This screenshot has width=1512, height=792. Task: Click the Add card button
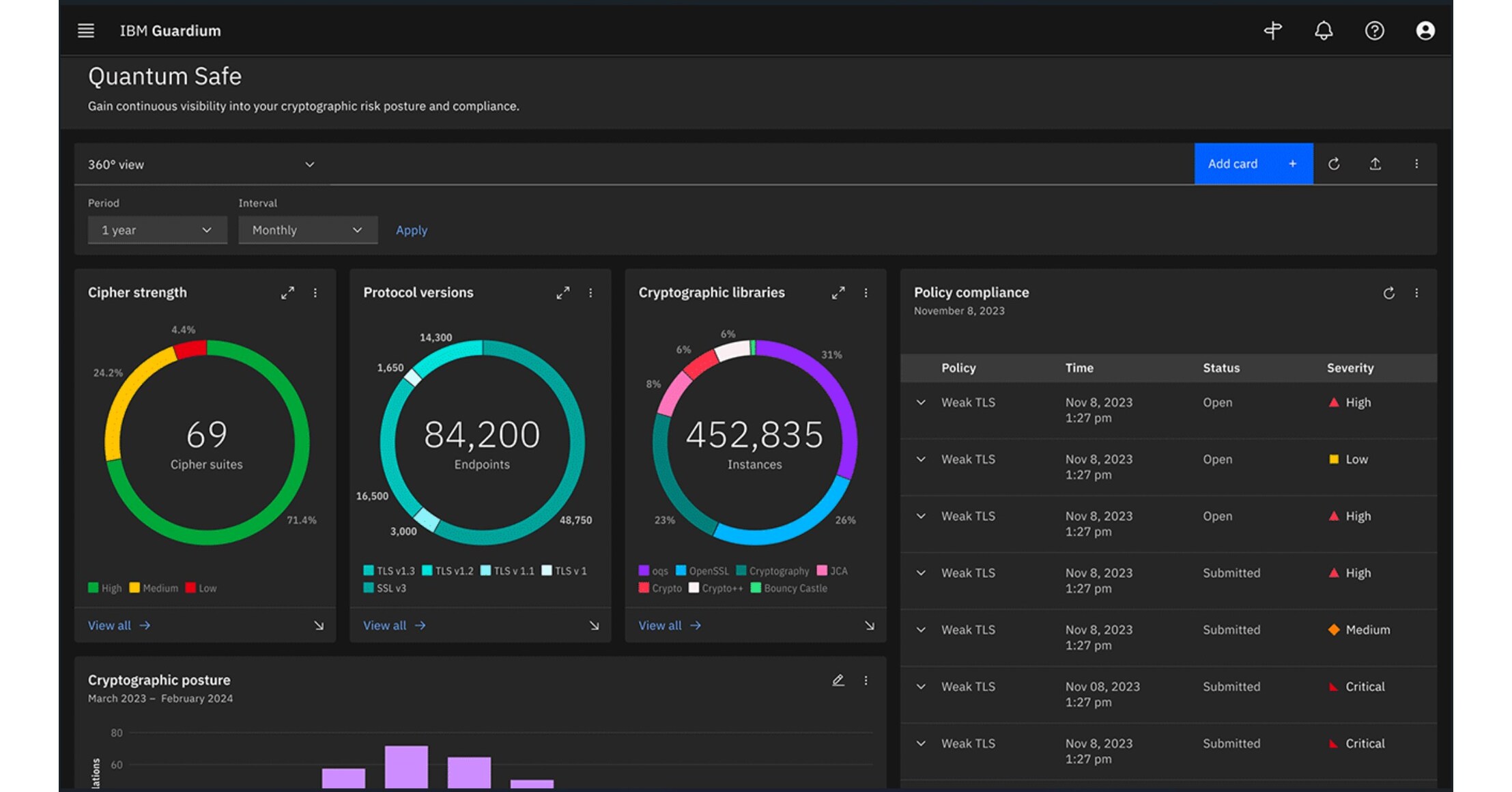click(x=1253, y=164)
